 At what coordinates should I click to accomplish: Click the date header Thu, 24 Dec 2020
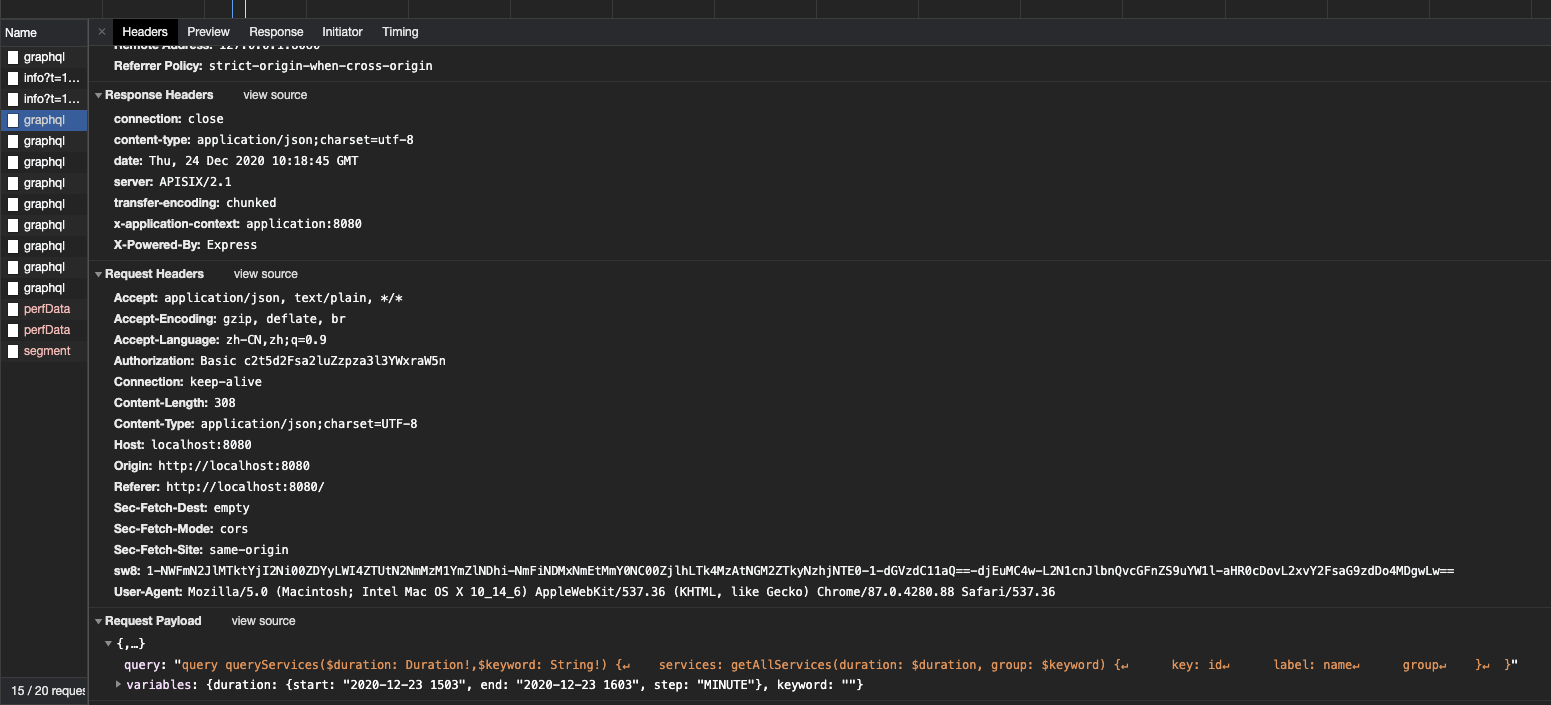[x=236, y=161]
